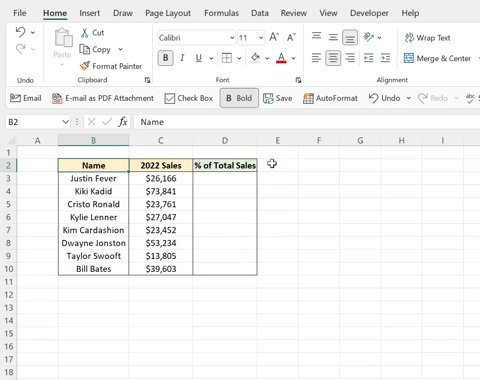
Task: Toggle Bold in the Font group
Action: pos(165,58)
